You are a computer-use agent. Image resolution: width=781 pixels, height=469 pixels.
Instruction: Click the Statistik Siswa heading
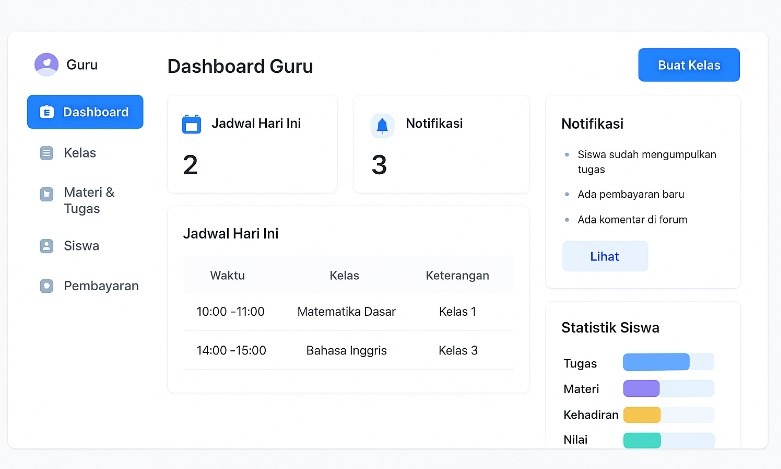tap(610, 328)
